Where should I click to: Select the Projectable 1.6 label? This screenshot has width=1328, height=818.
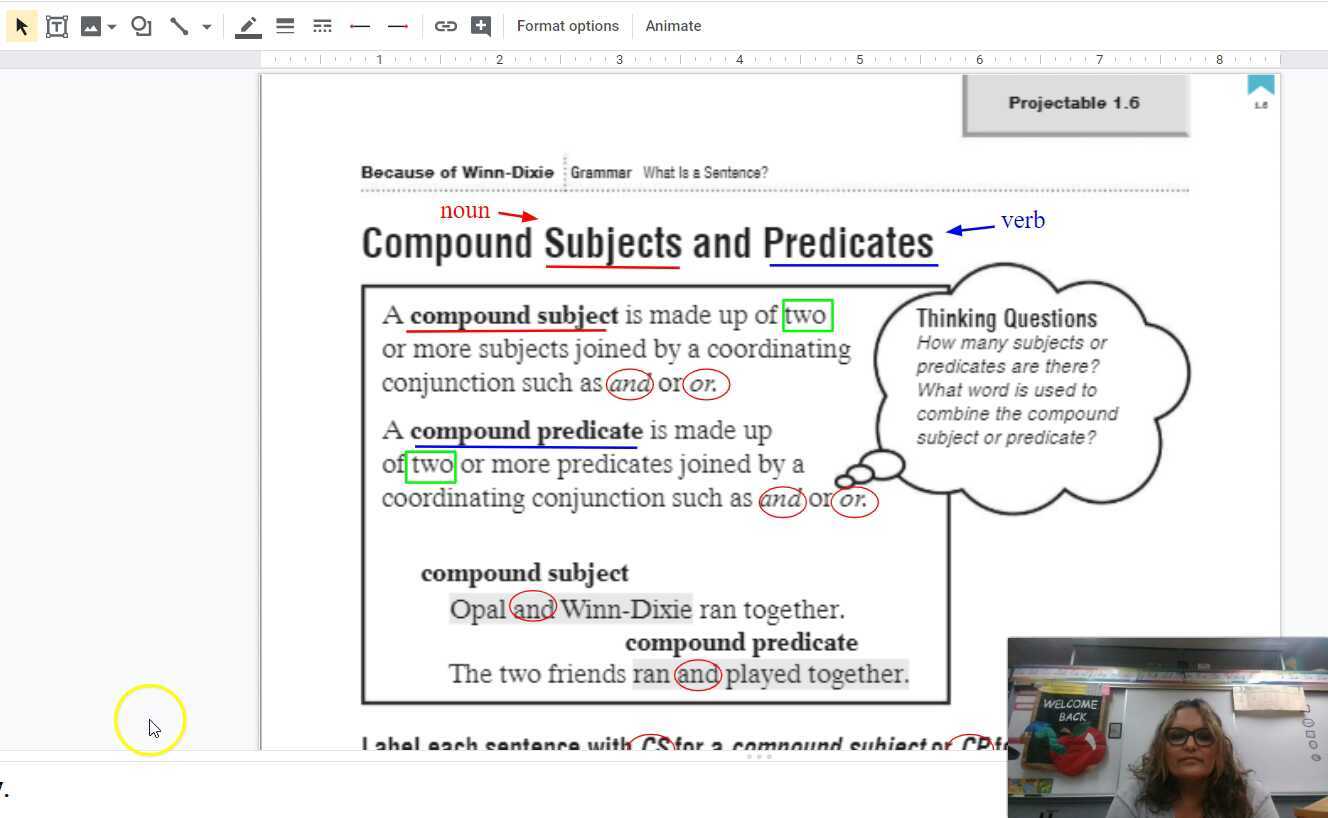click(1076, 102)
